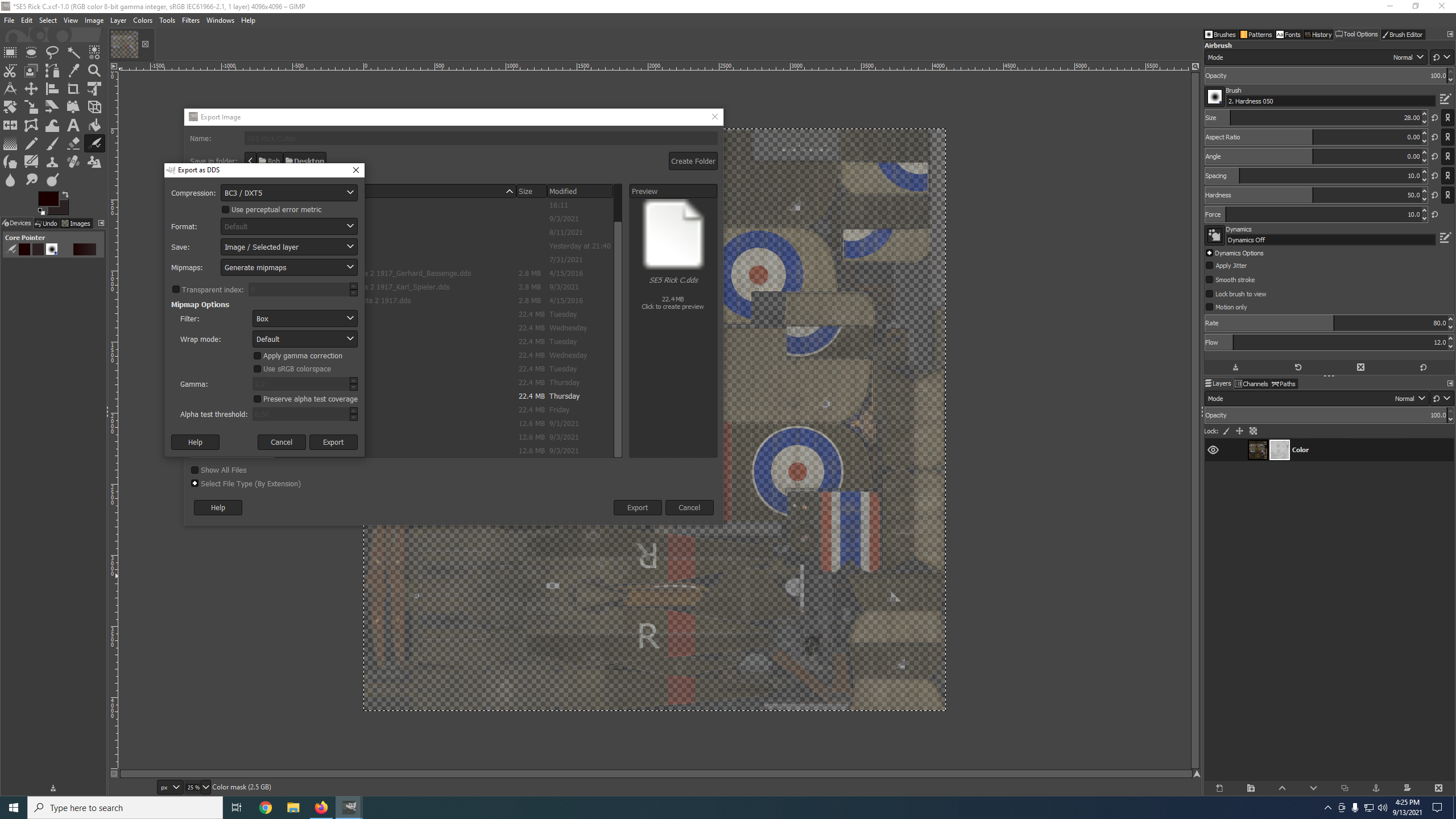Select the Paths tool
Viewport: 1456px width, 819px height.
coord(52,71)
